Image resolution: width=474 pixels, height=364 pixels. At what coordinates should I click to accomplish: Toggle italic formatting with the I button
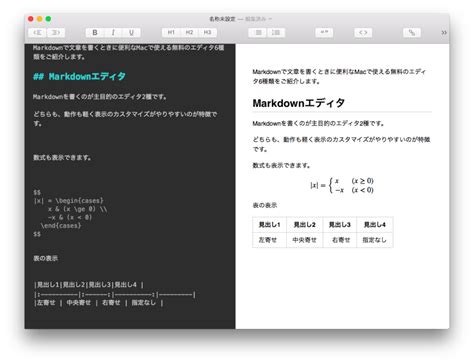(x=113, y=32)
